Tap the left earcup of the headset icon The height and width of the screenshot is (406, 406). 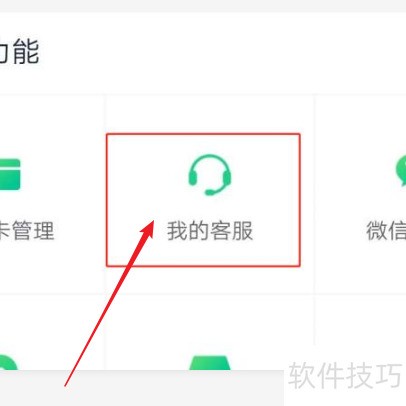(x=193, y=178)
